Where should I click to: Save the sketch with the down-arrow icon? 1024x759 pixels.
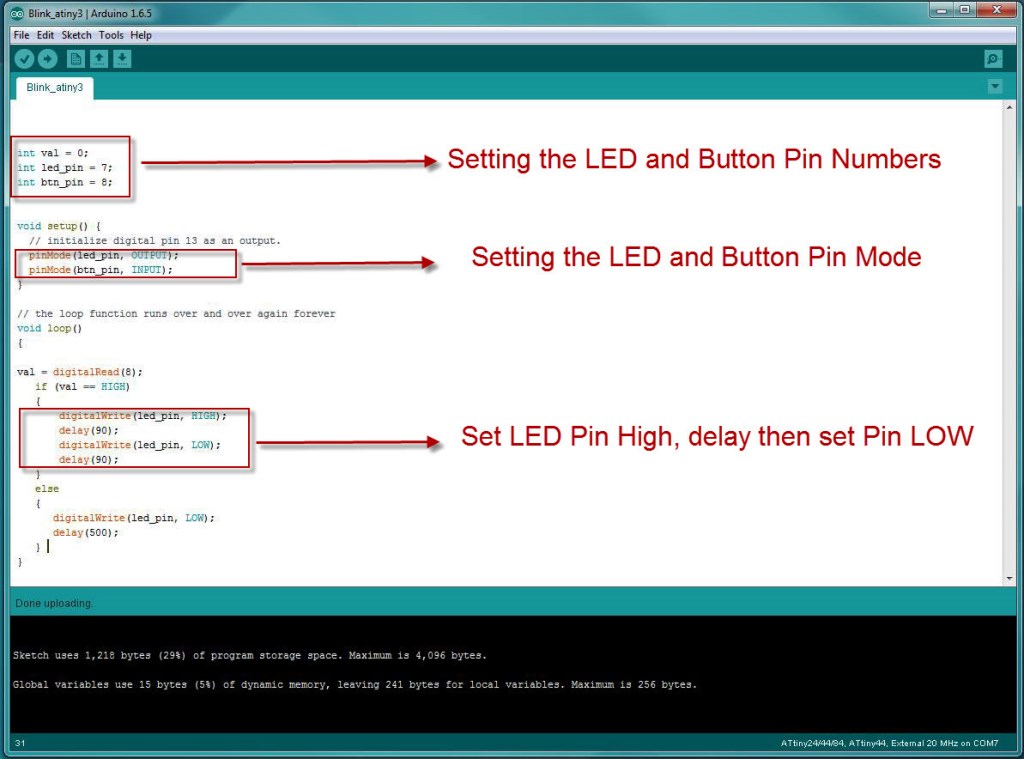(x=122, y=59)
